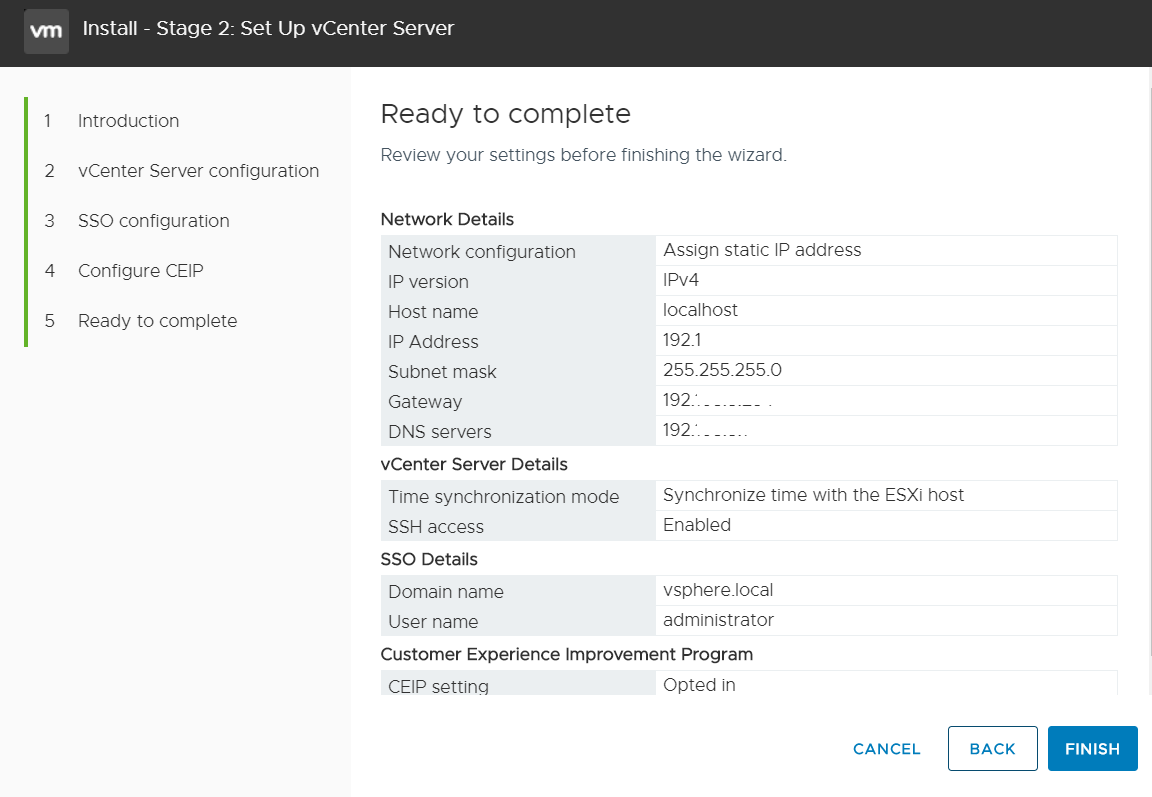Click the 'Opted in' CEIP value
Screen dimensions: 1152x797
coord(699,685)
